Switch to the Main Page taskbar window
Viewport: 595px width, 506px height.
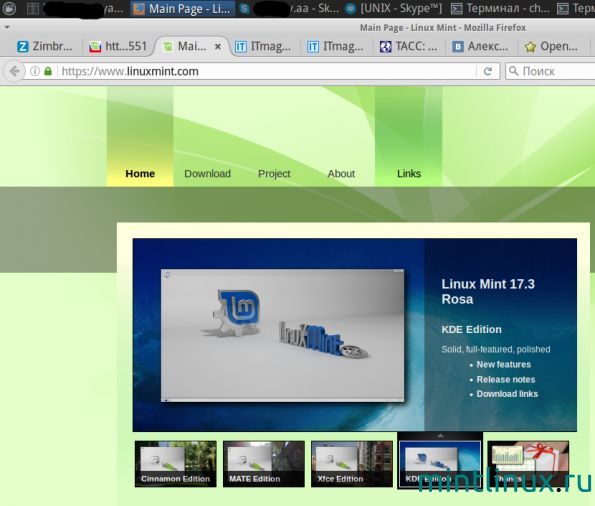tap(182, 8)
